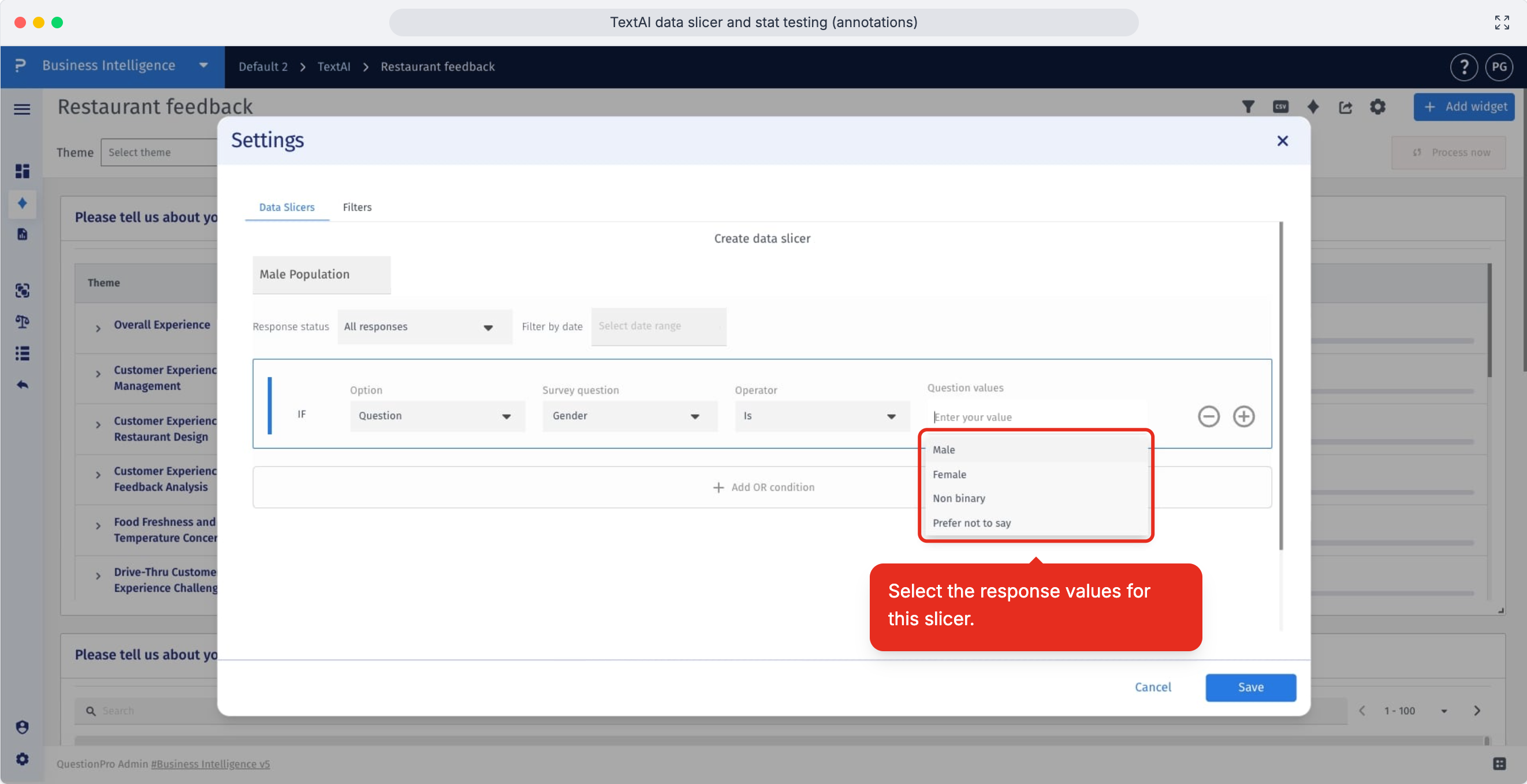The width and height of the screenshot is (1527, 784).
Task: Open the balance scale icon in sidebar
Action: 22,322
